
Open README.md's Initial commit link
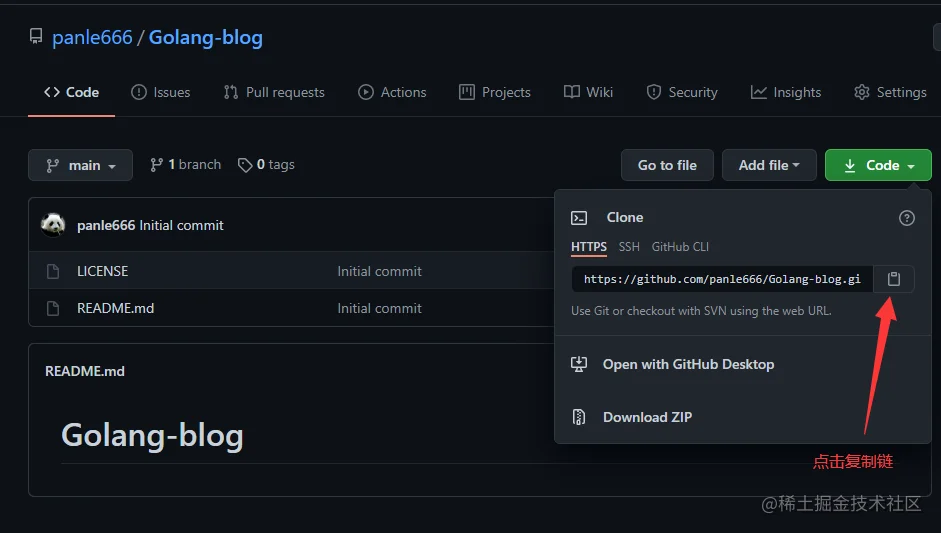(x=379, y=308)
